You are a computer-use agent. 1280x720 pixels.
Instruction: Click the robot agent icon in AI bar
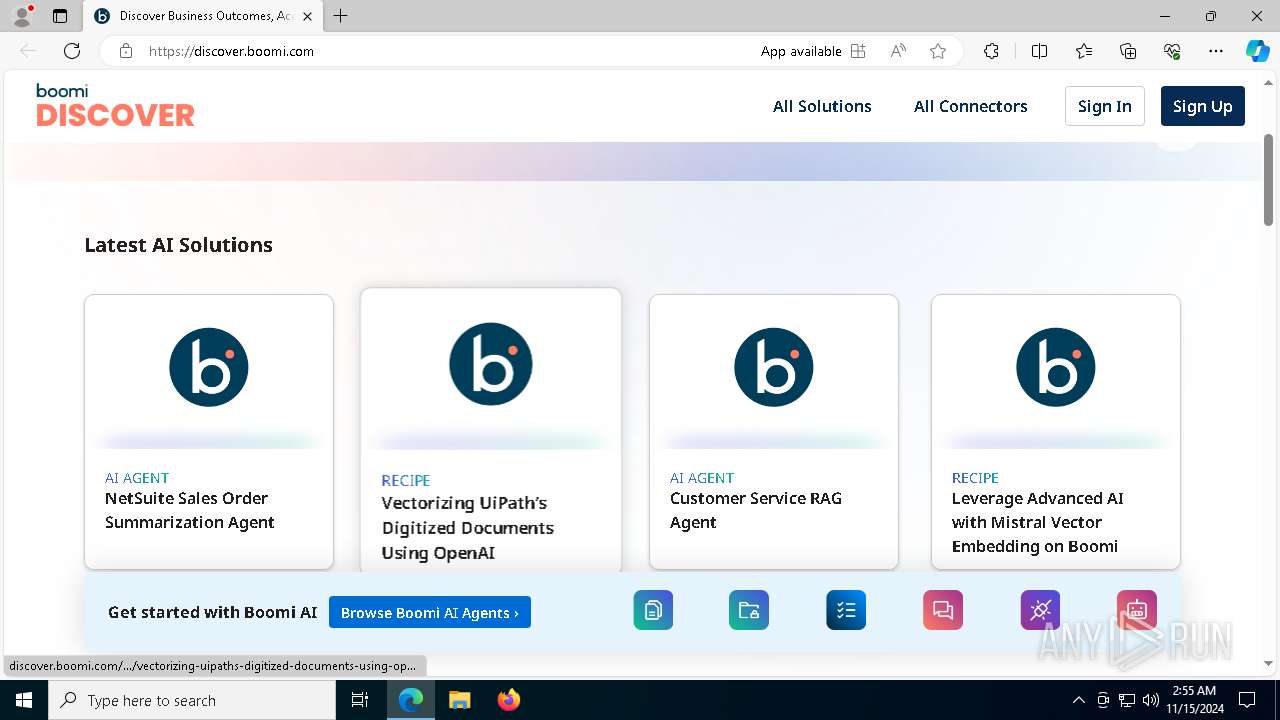1137,610
